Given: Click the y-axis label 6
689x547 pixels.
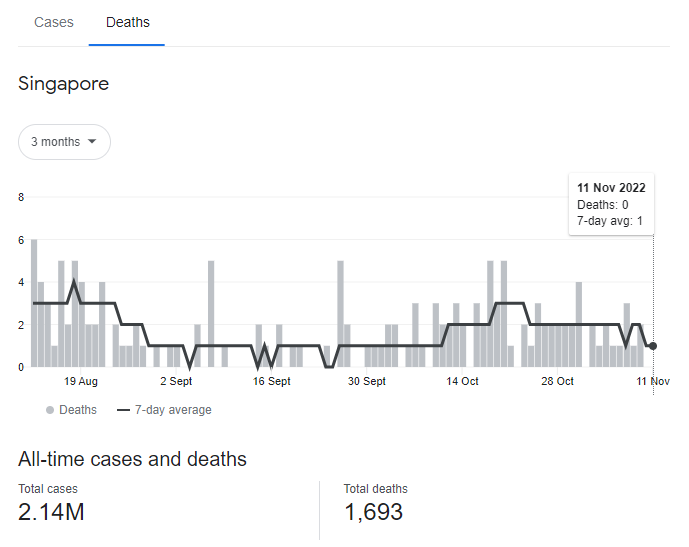Looking at the screenshot, I should coord(21,240).
